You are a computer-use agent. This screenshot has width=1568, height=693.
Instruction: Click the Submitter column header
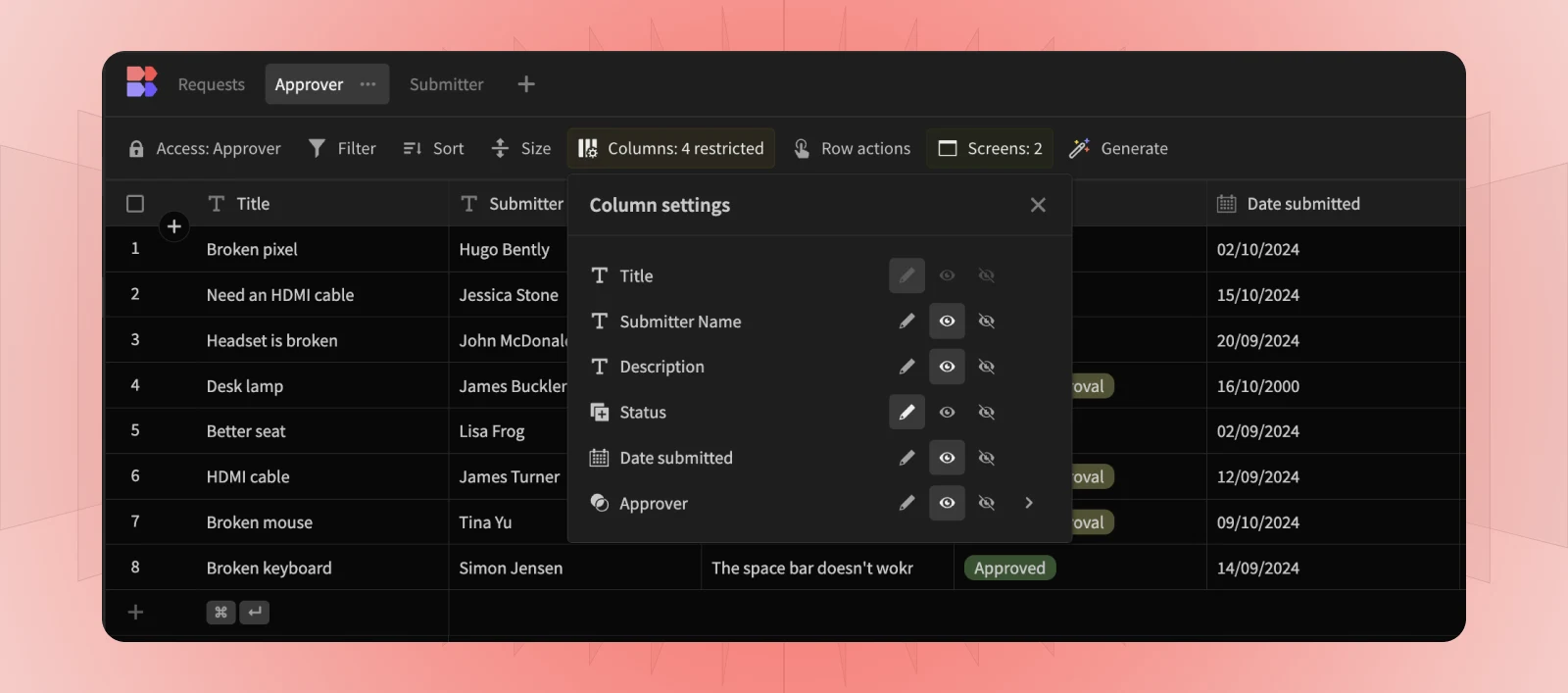(509, 204)
